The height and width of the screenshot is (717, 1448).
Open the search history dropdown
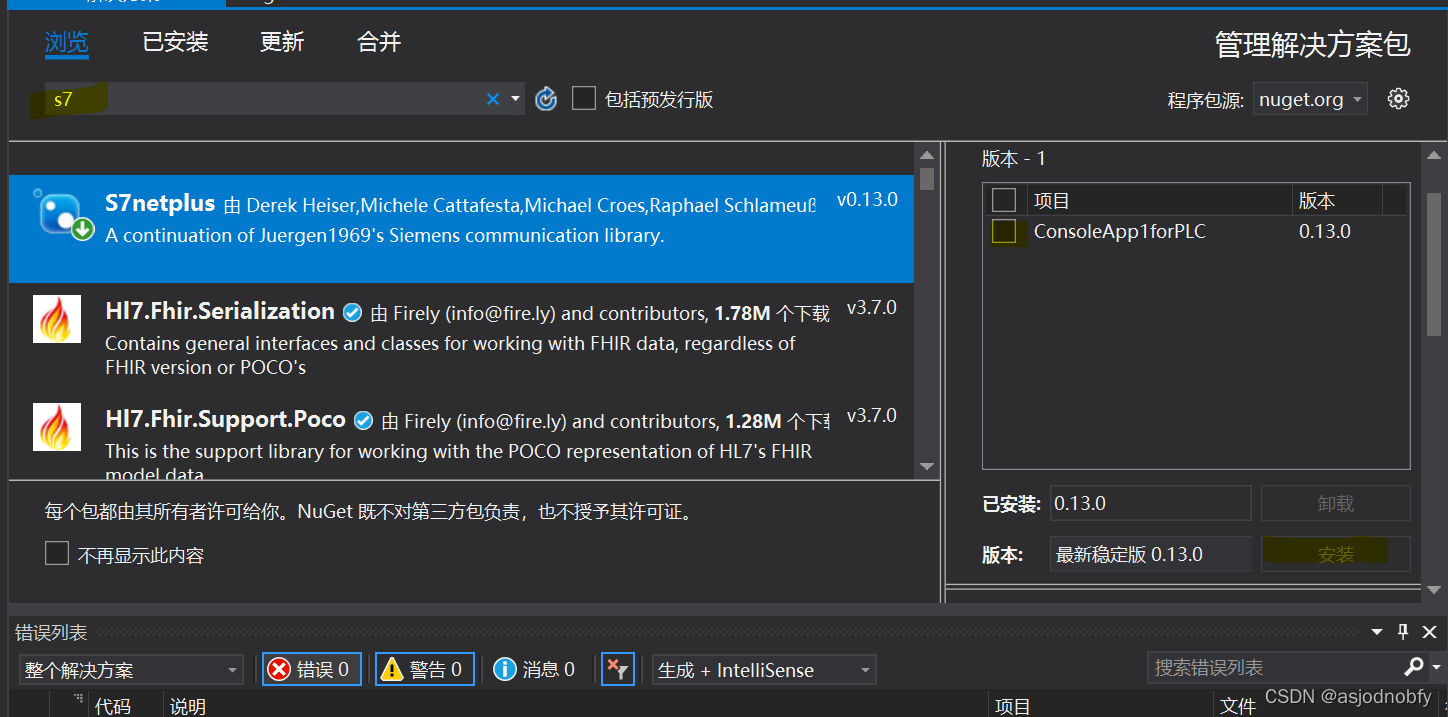516,99
